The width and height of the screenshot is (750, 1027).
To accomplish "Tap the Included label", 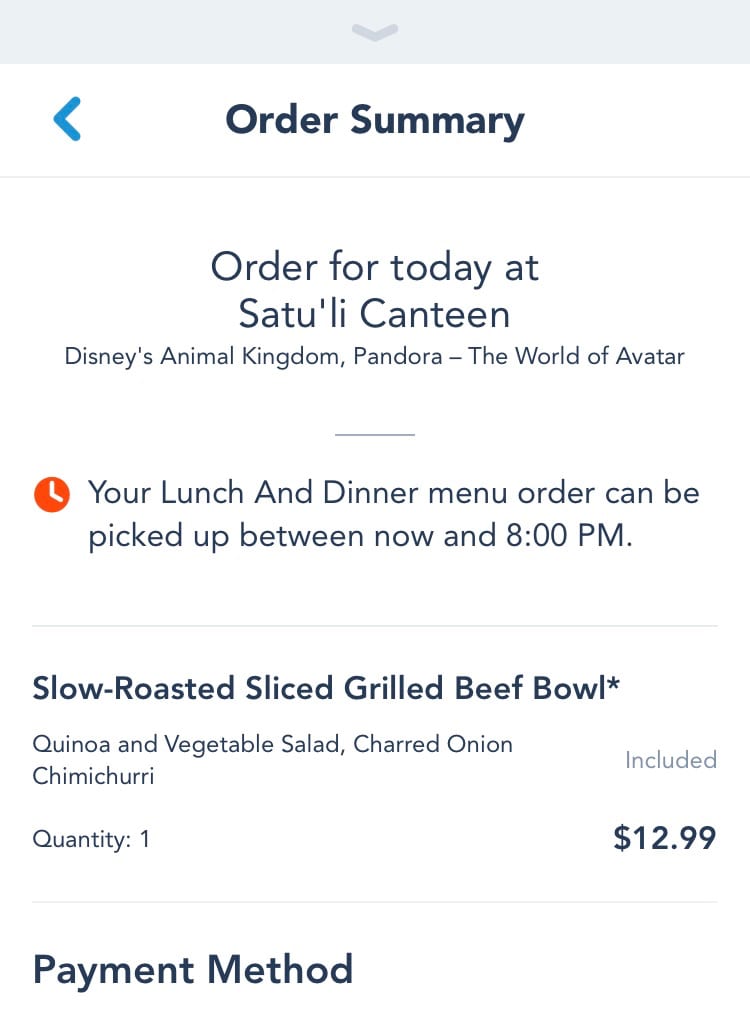I will (671, 760).
